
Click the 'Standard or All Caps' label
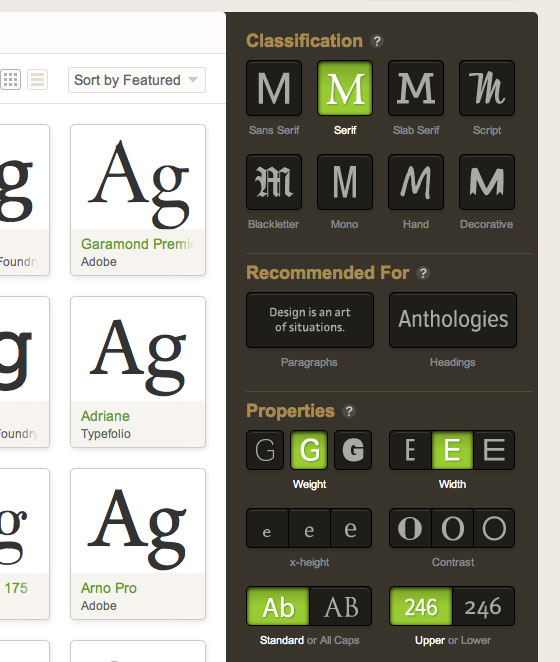(309, 640)
